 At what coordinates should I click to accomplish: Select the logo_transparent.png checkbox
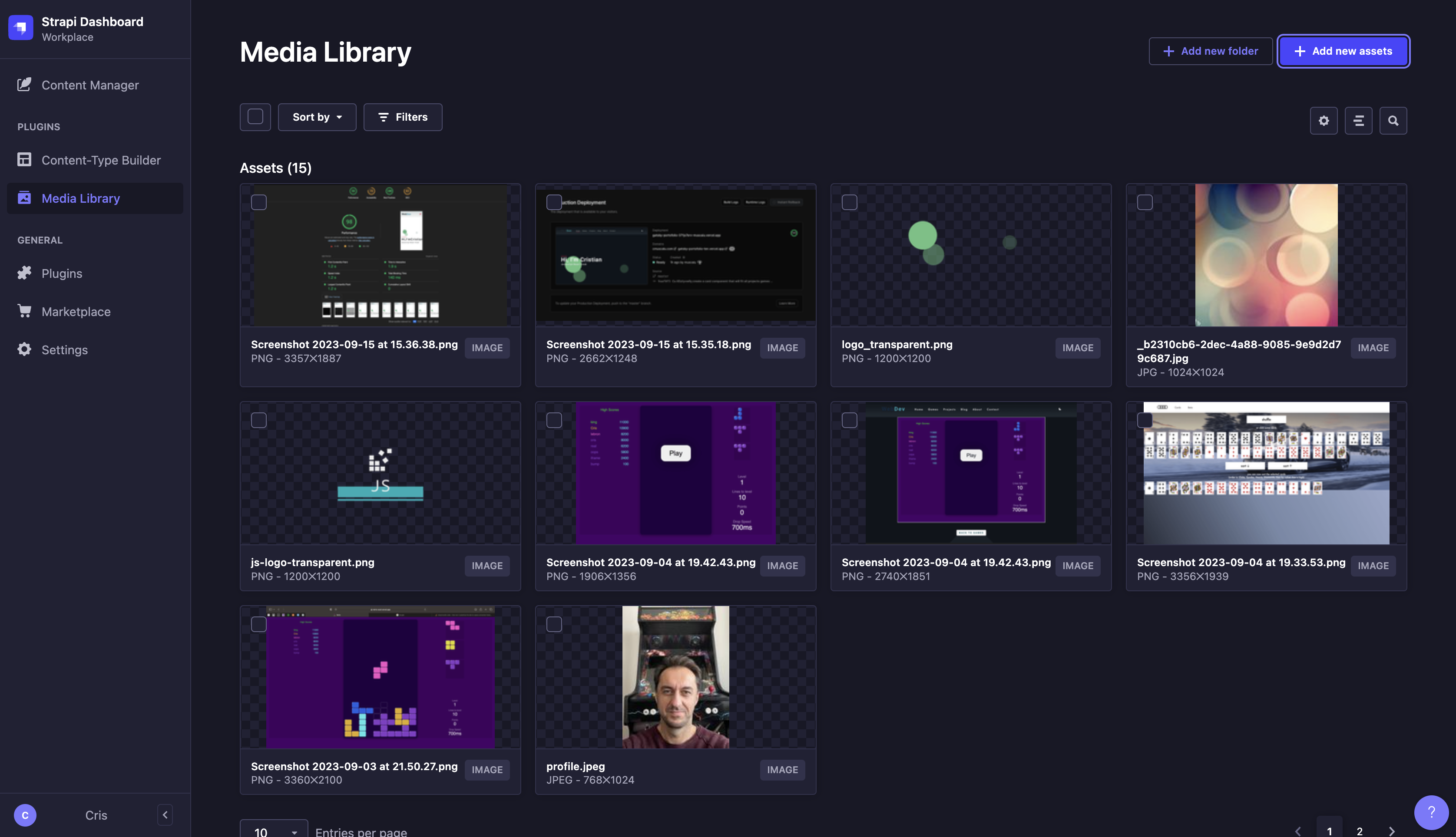pos(849,202)
